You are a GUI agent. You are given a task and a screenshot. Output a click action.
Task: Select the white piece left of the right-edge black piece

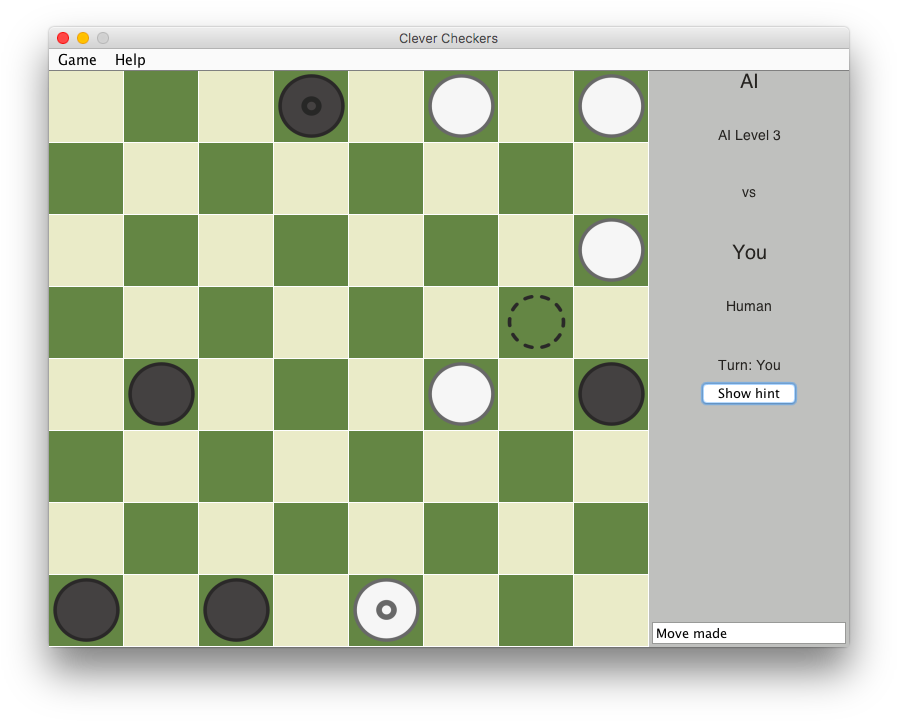point(461,394)
